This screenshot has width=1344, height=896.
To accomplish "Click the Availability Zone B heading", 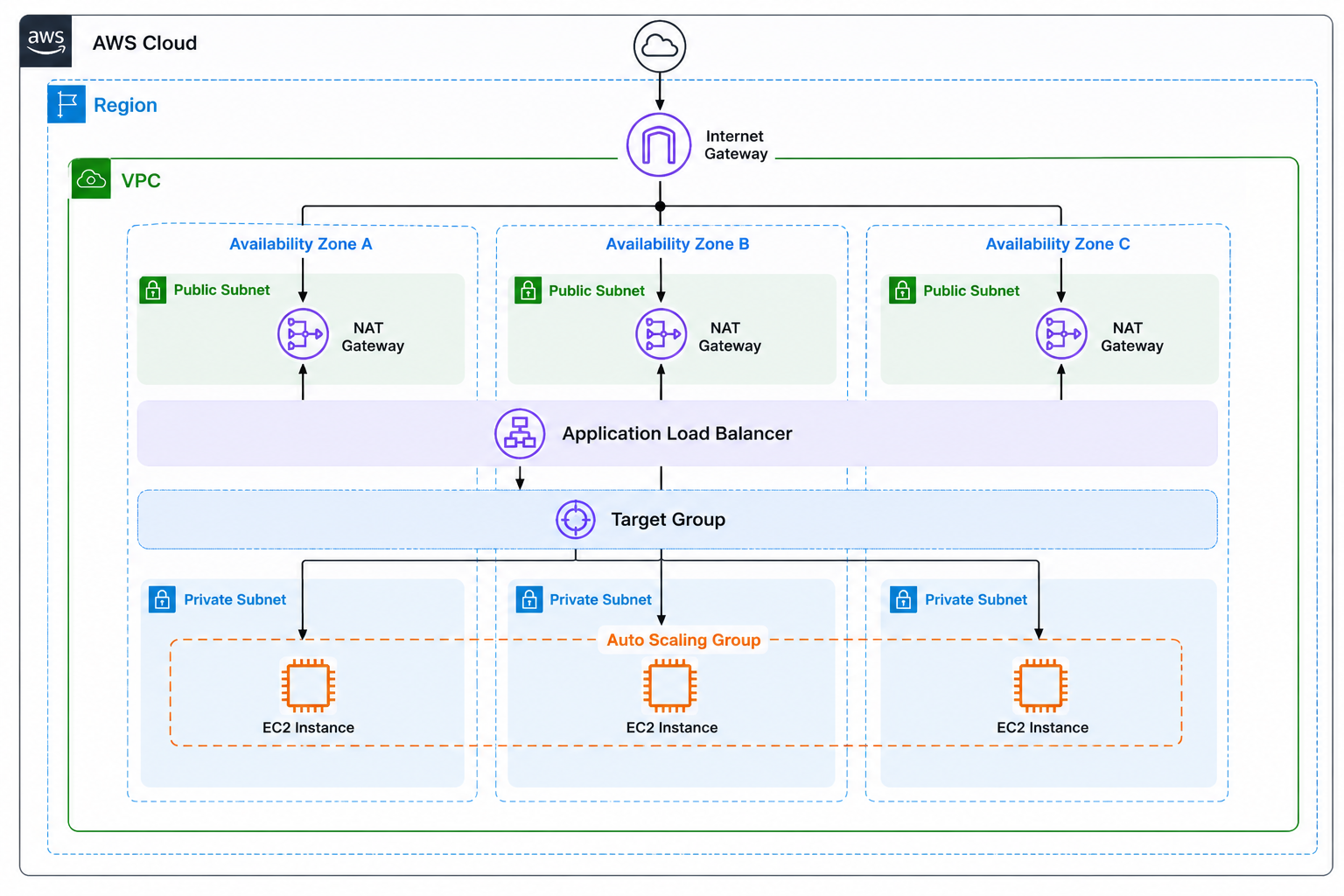I will (x=677, y=244).
